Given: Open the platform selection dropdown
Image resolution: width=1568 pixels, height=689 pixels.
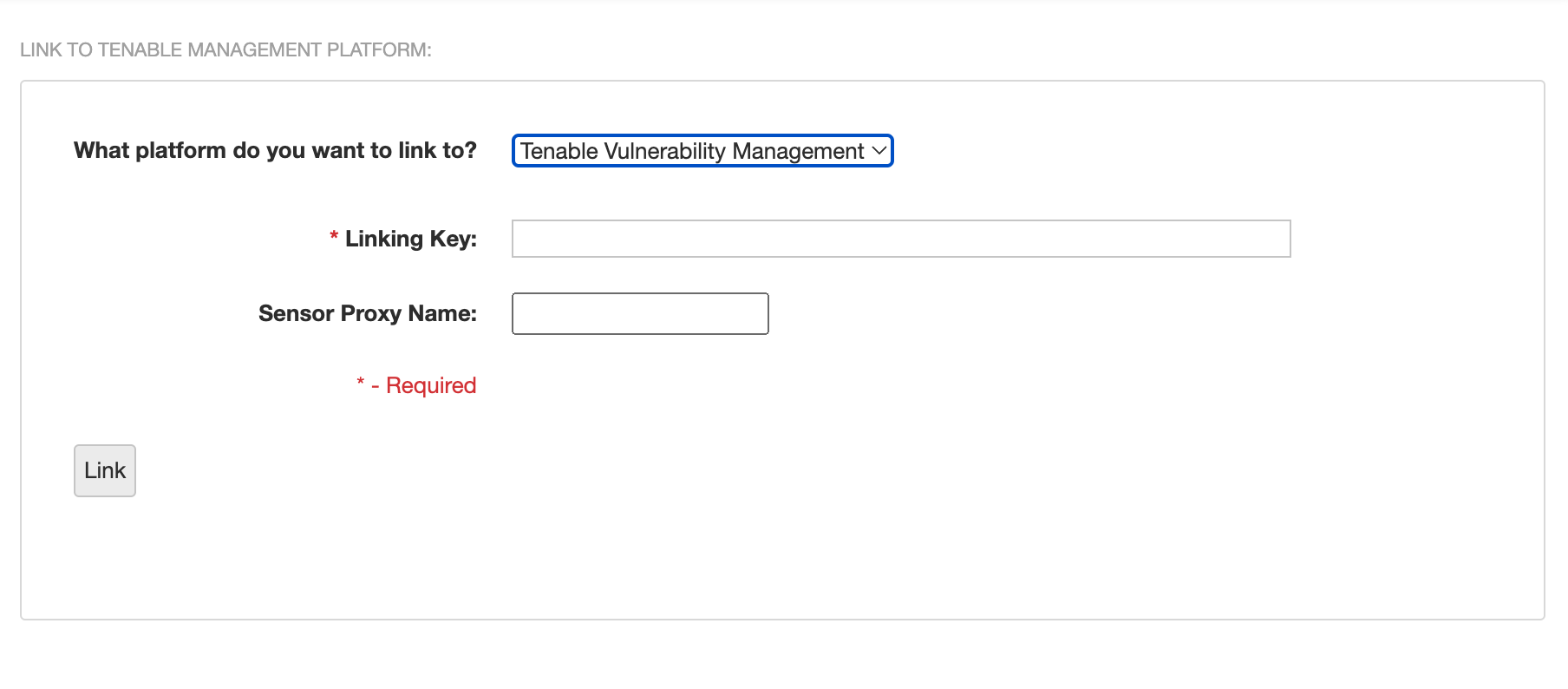Looking at the screenshot, I should click(x=702, y=151).
